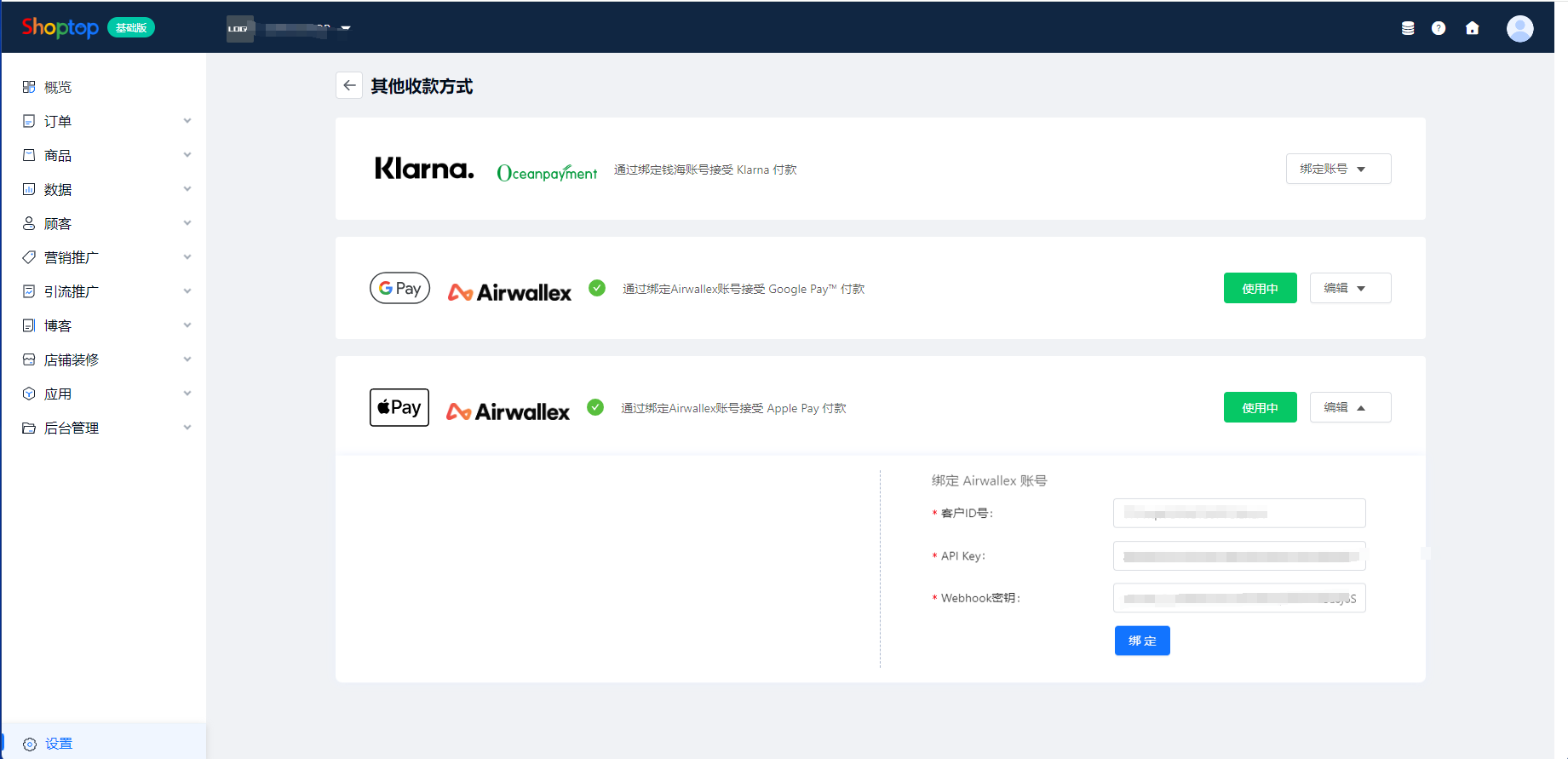
Task: Click the 商品 products icon
Action: coord(29,155)
